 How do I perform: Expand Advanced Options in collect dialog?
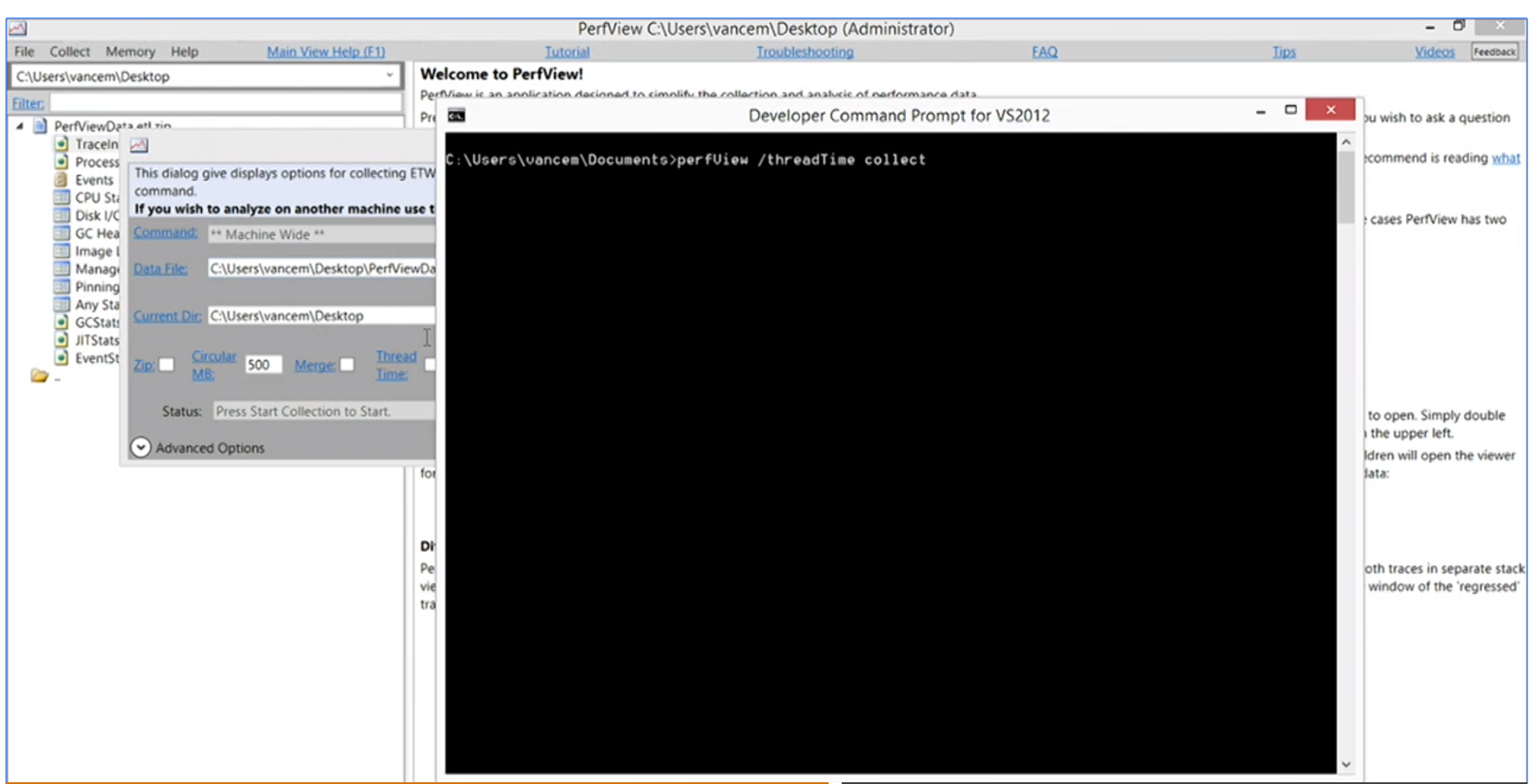click(140, 447)
